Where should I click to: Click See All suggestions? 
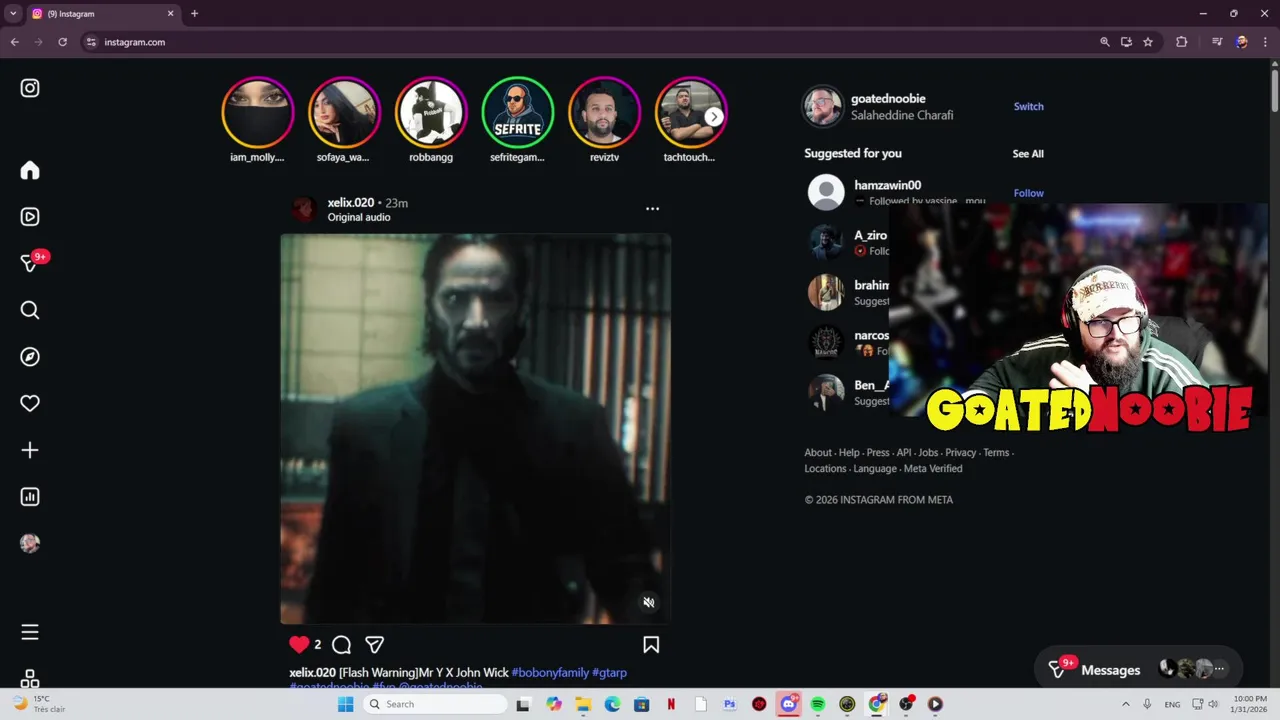click(x=1028, y=154)
